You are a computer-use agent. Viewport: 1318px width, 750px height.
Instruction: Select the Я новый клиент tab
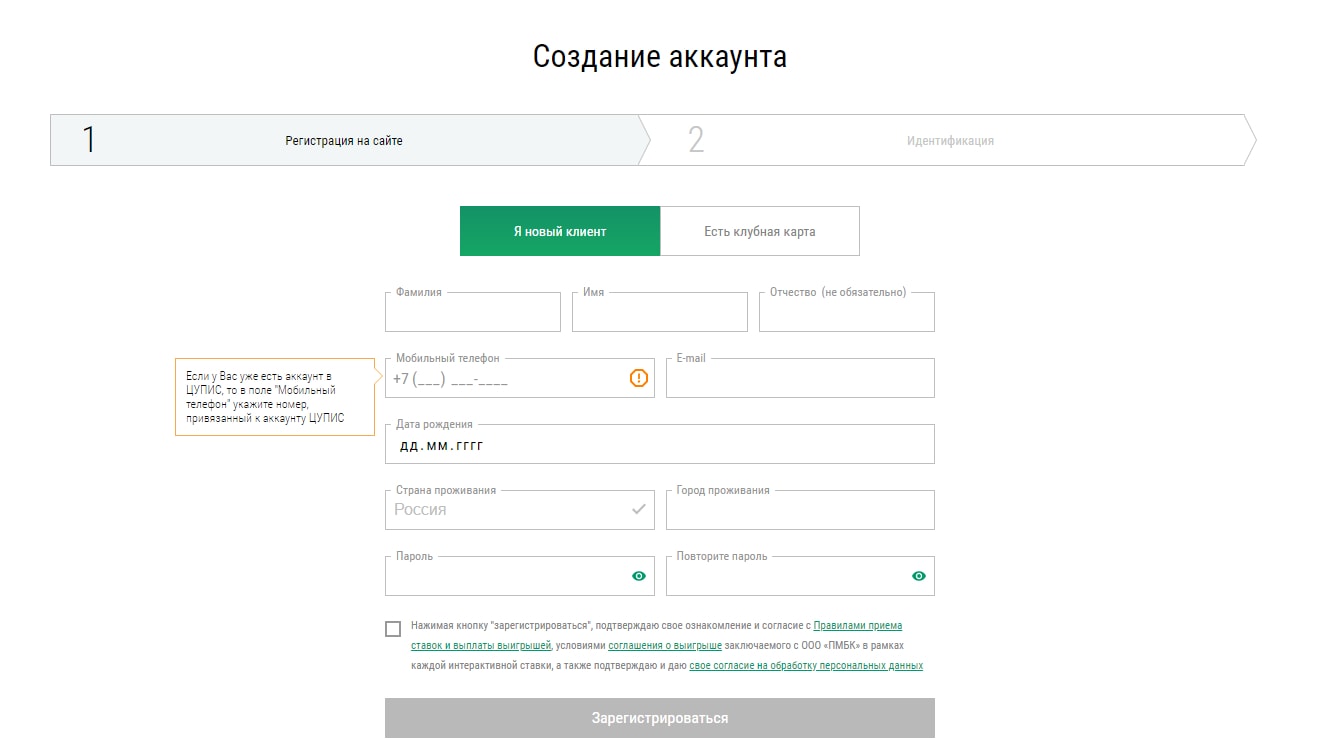[560, 231]
